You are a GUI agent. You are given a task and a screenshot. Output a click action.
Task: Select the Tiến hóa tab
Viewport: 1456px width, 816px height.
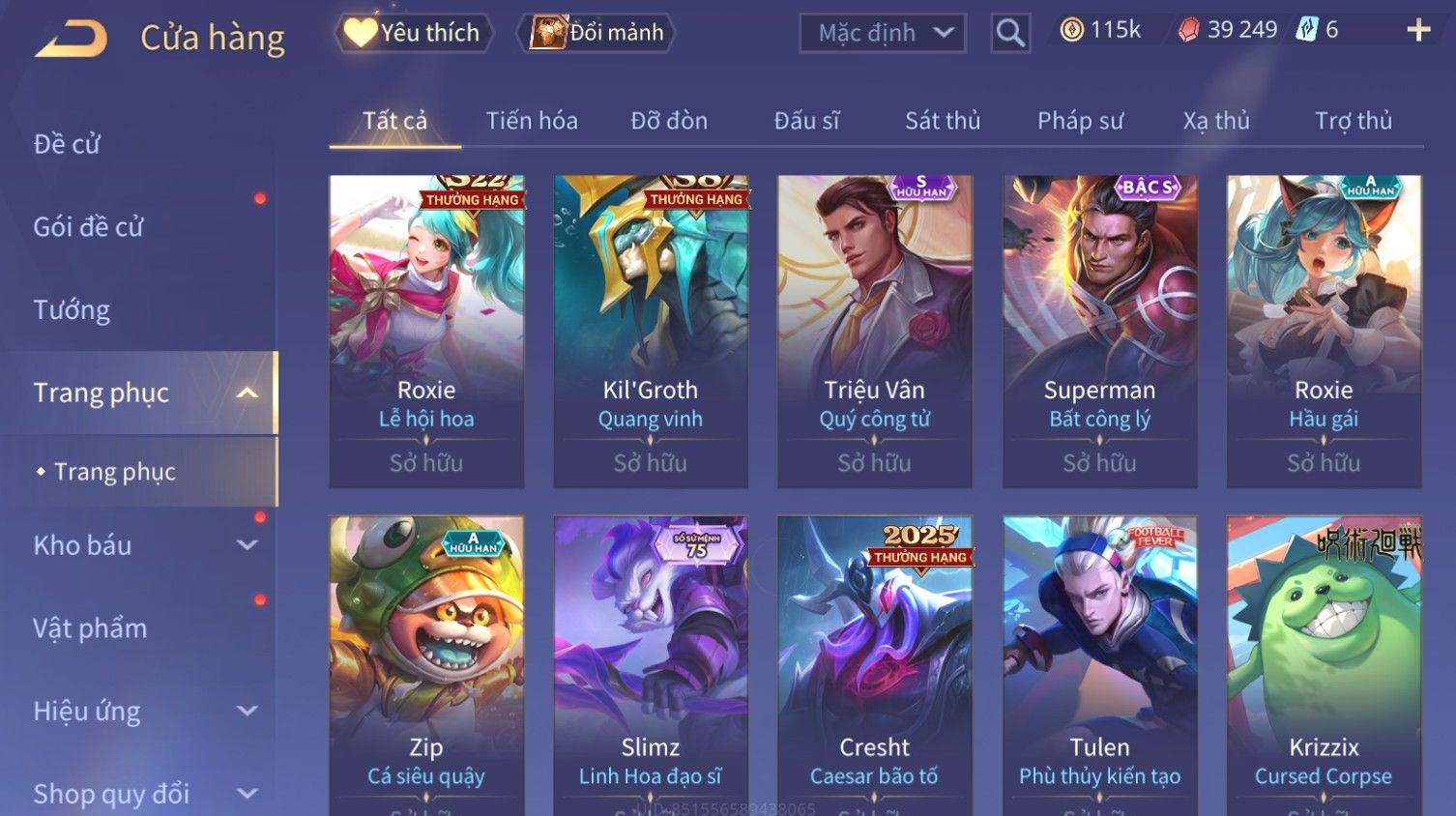coord(532,121)
